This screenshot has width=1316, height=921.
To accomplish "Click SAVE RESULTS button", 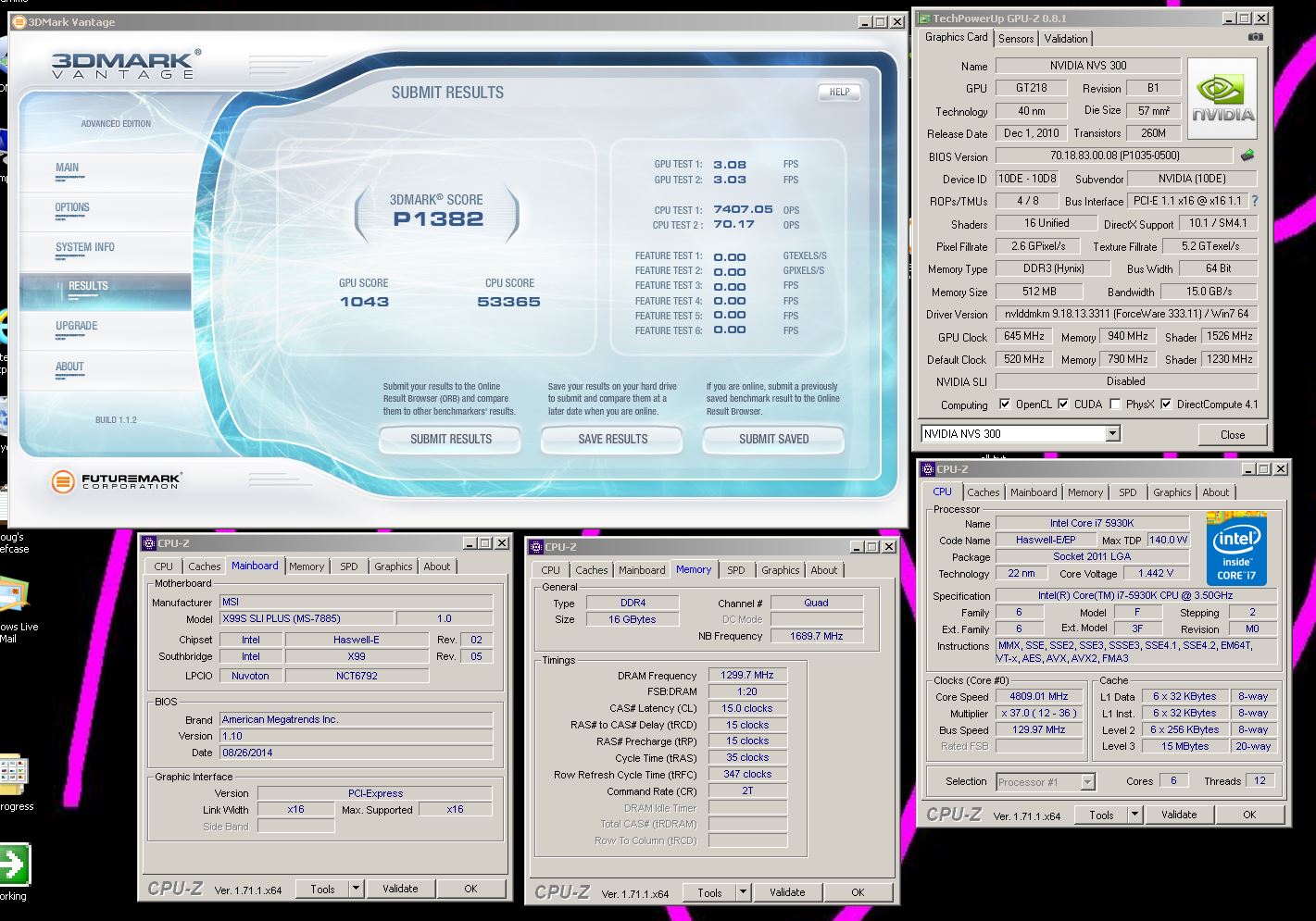I will click(x=612, y=440).
